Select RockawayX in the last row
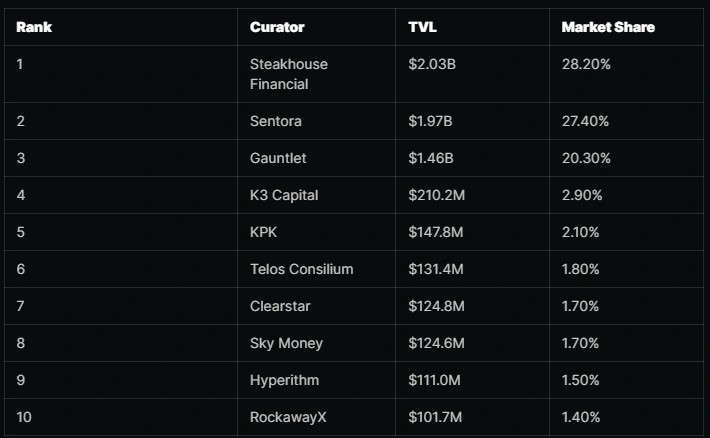The image size is (710, 438). pos(288,417)
